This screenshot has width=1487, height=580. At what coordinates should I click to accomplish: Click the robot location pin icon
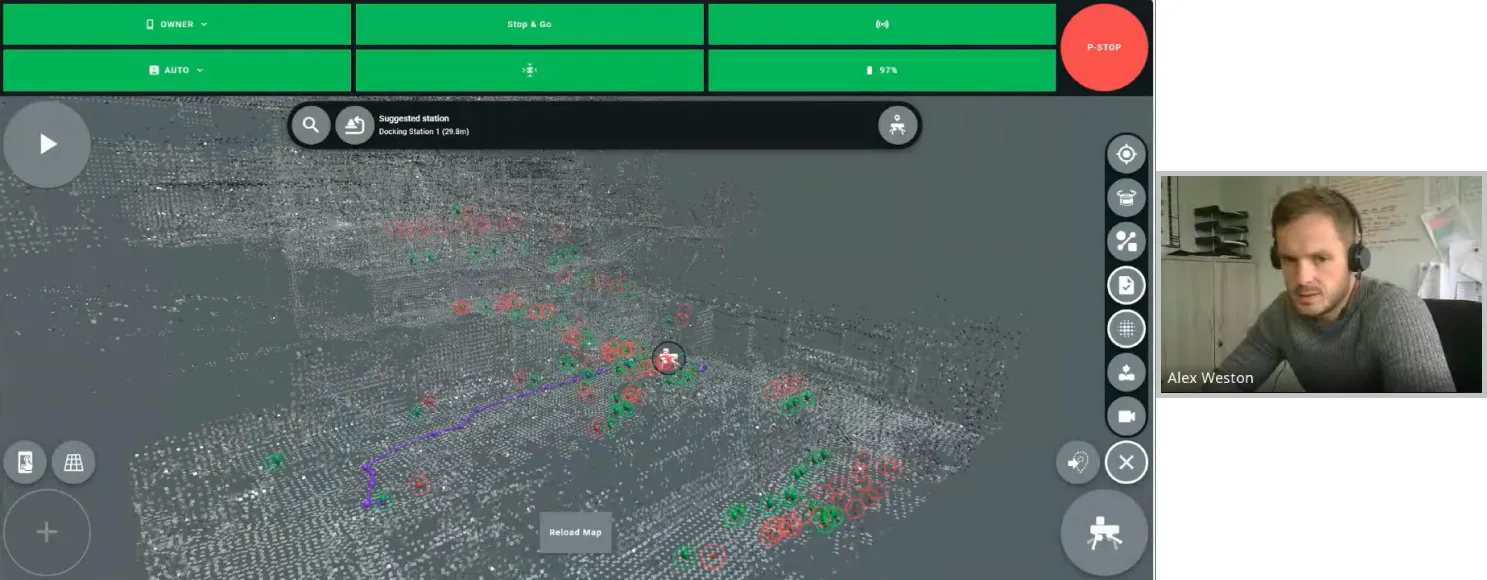pos(897,125)
